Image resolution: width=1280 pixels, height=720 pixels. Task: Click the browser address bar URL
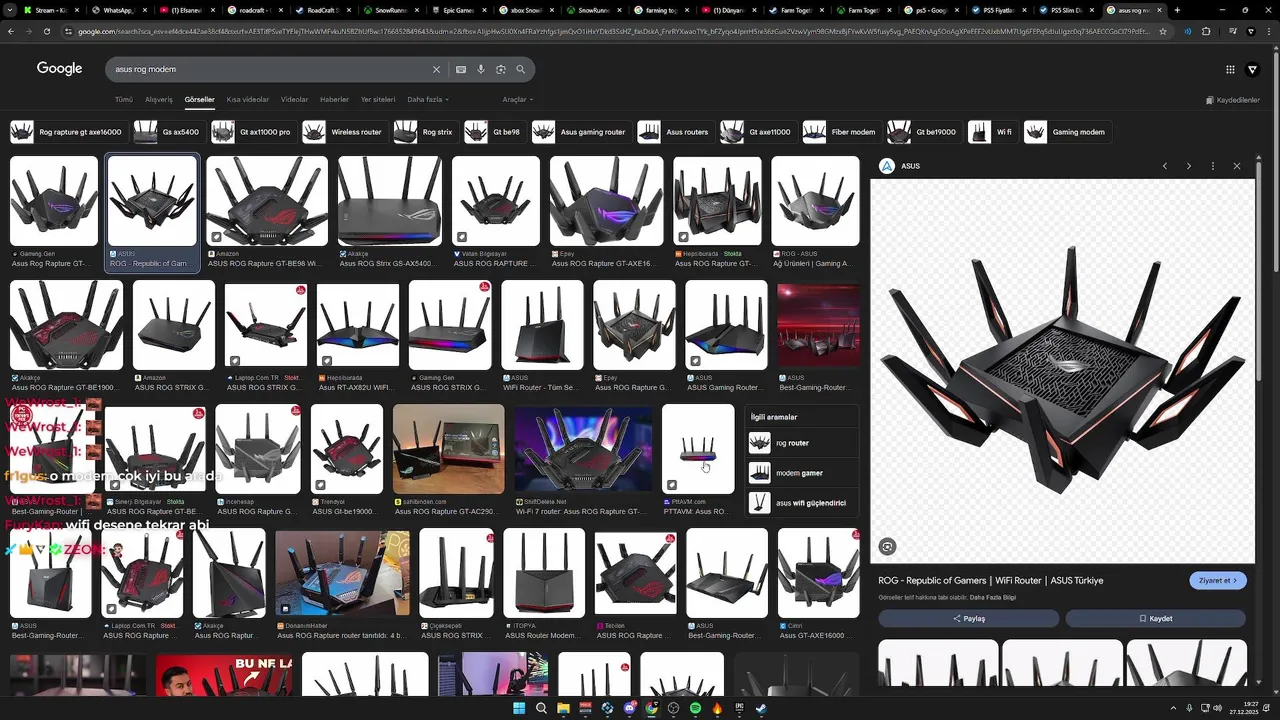610,31
